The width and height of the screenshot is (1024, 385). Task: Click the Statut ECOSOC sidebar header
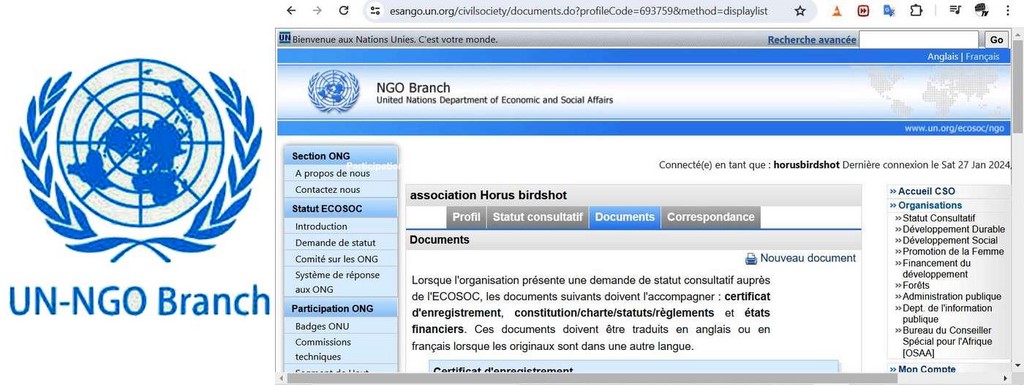click(341, 209)
